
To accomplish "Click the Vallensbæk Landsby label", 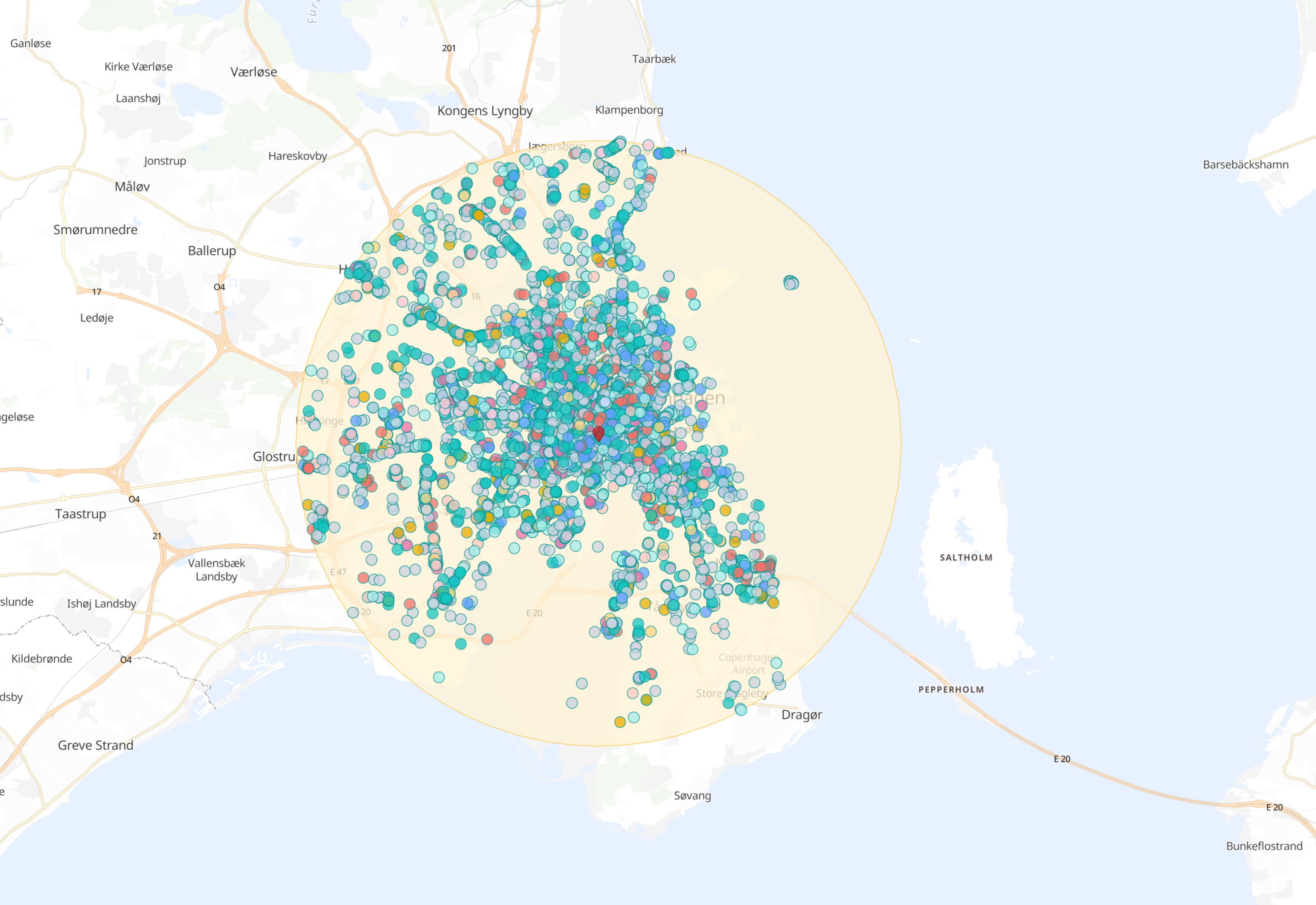I will [216, 569].
